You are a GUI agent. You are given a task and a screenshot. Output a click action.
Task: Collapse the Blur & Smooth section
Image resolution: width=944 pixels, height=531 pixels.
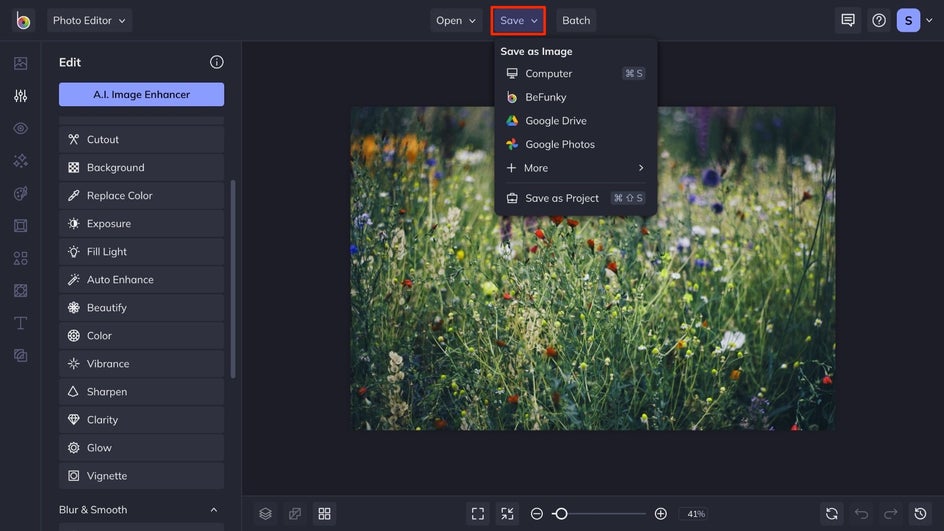(214, 510)
